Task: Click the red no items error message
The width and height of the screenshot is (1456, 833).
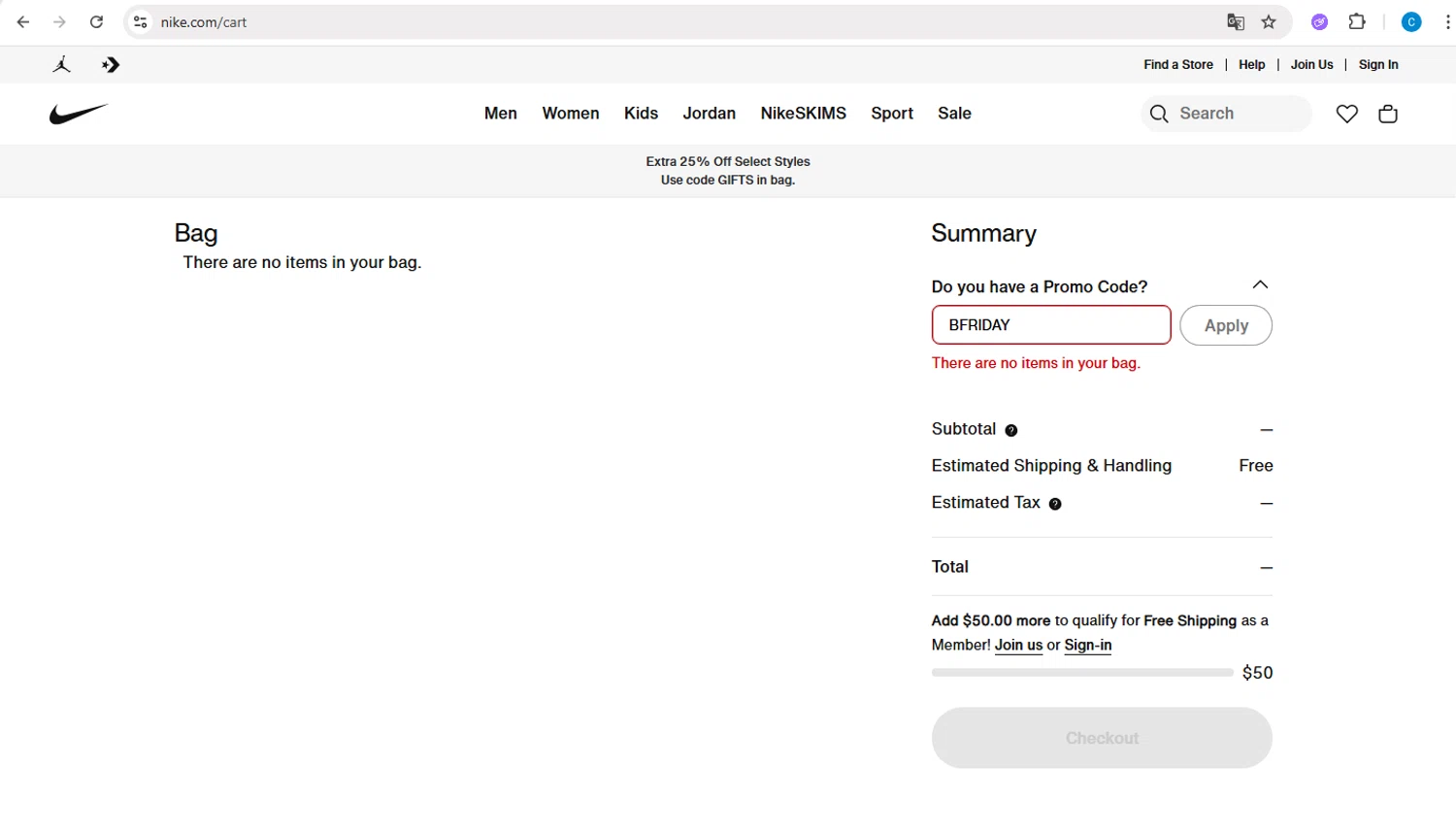Action: [1036, 363]
